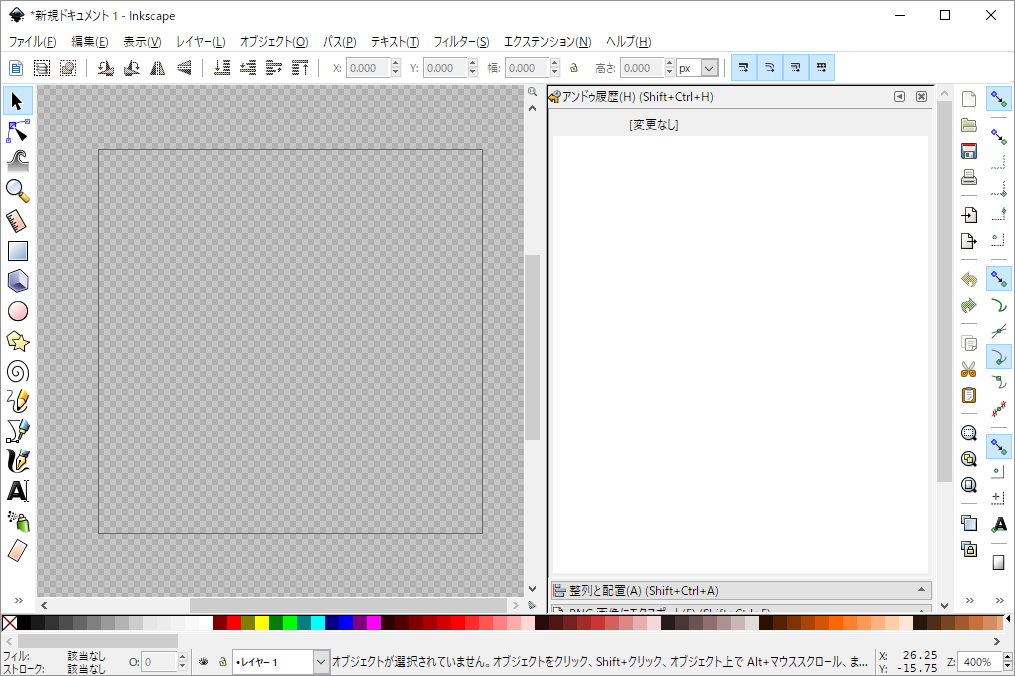
Task: Open the エクステンション(N) menu
Action: point(548,41)
